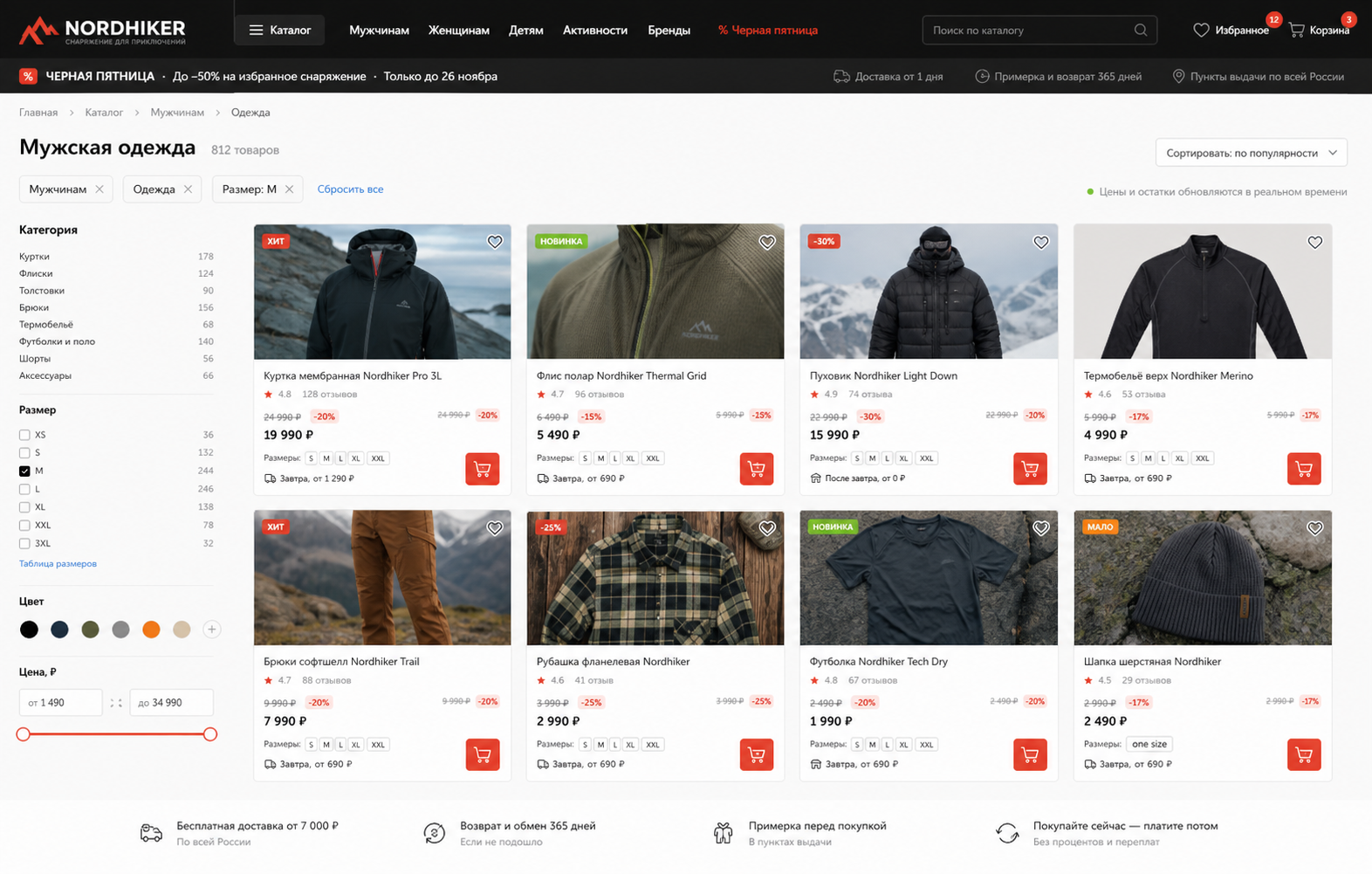1372x874 pixels.
Task: Check the XXL size checkbox
Action: click(24, 526)
